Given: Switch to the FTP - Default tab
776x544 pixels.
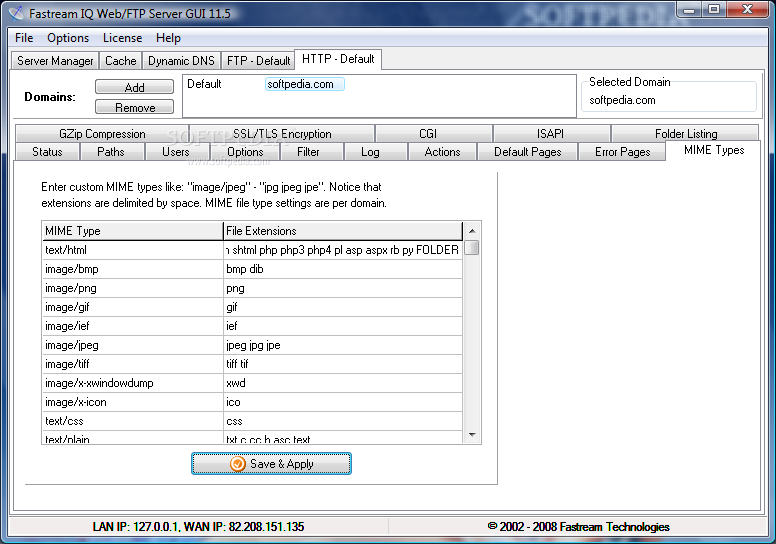Looking at the screenshot, I should pos(258,61).
